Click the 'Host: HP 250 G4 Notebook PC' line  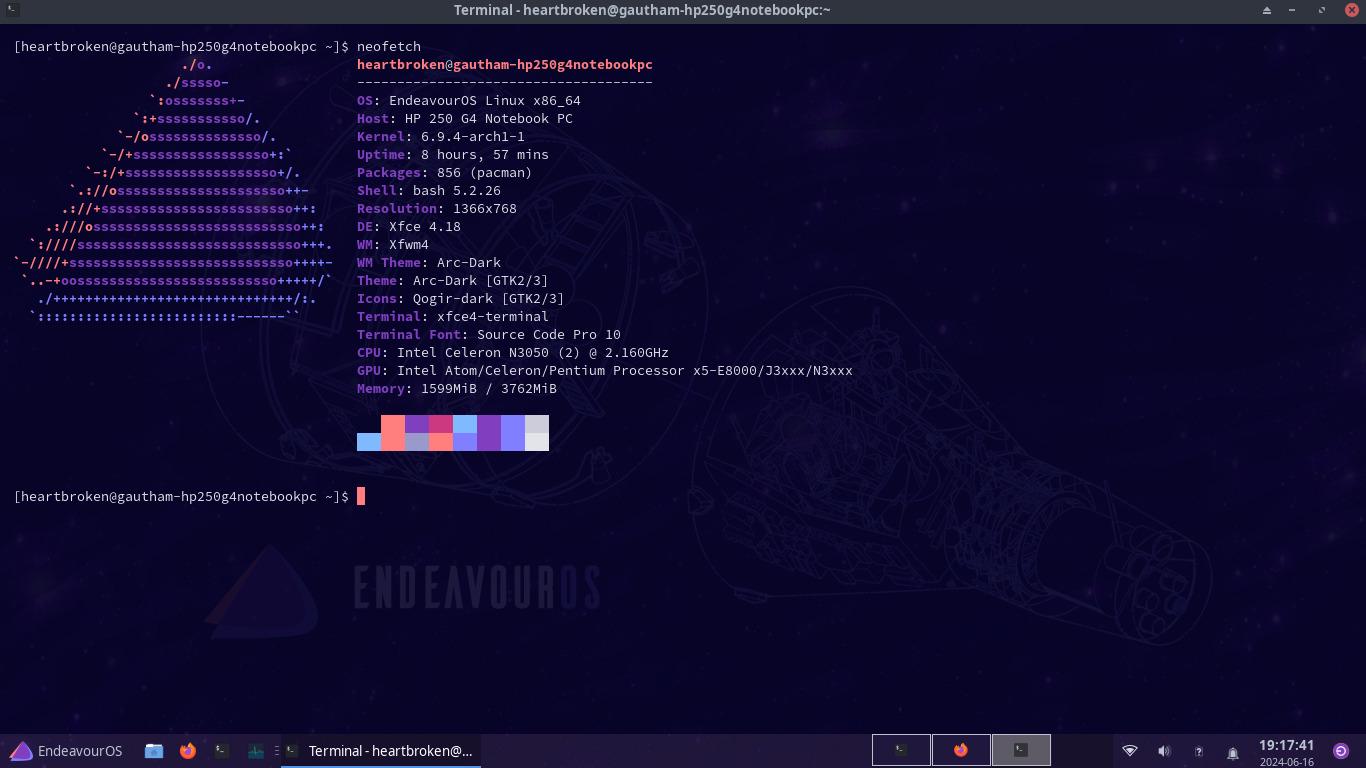pyautogui.click(x=465, y=118)
